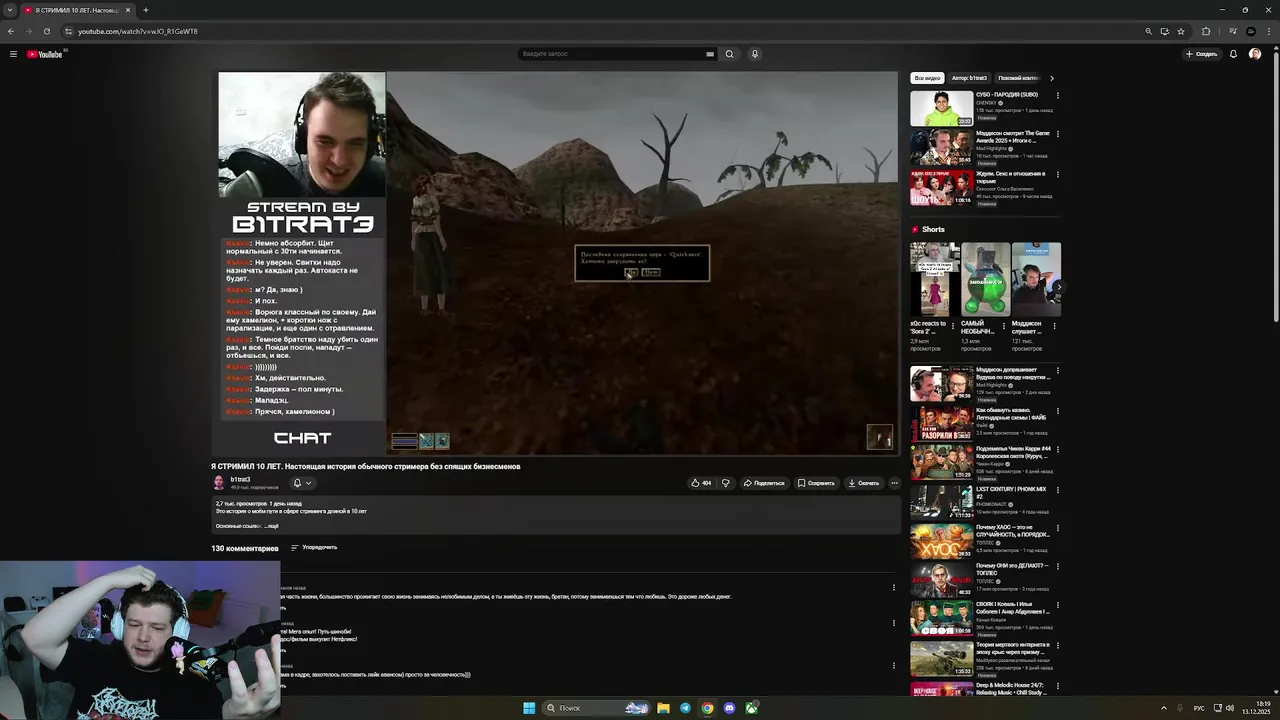This screenshot has height=720, width=1280.
Task: Open the YouTube hamburger guide menu
Action: [x=13, y=54]
